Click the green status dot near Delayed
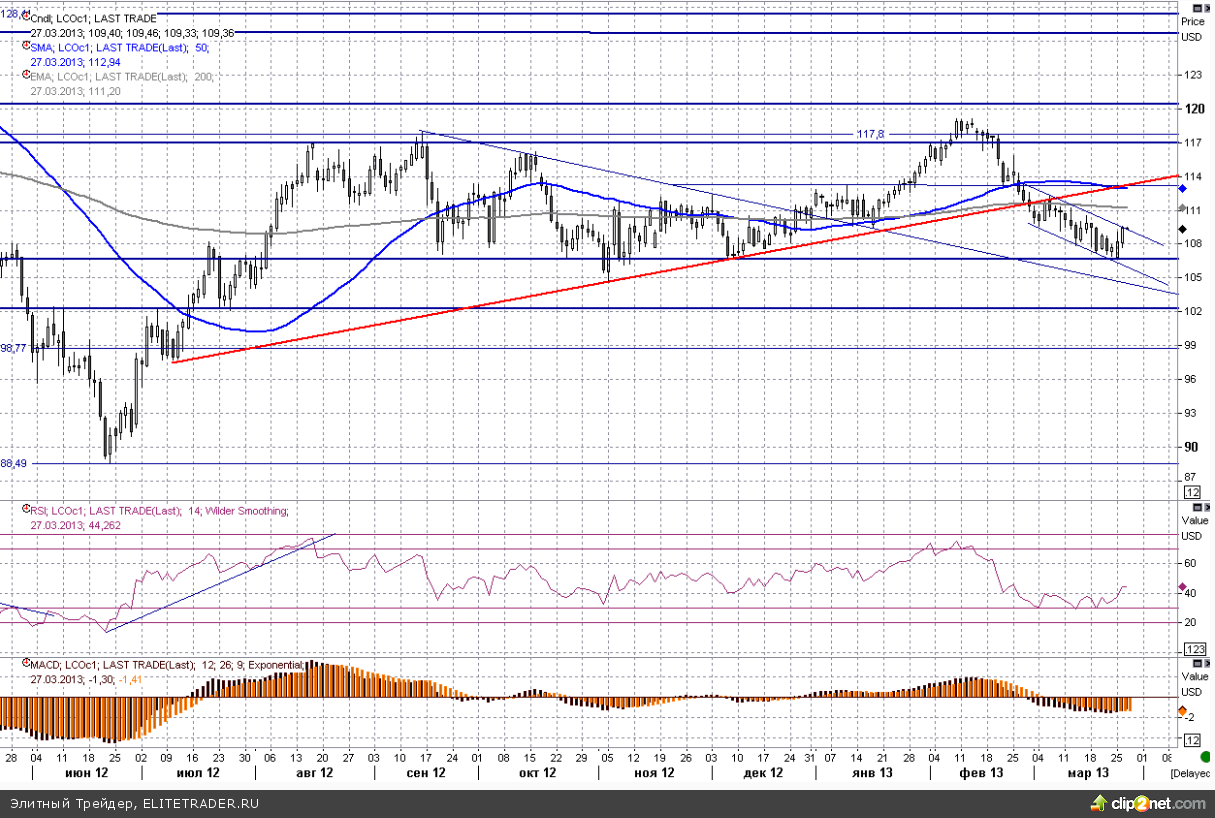This screenshot has width=1215, height=818. [1205, 756]
